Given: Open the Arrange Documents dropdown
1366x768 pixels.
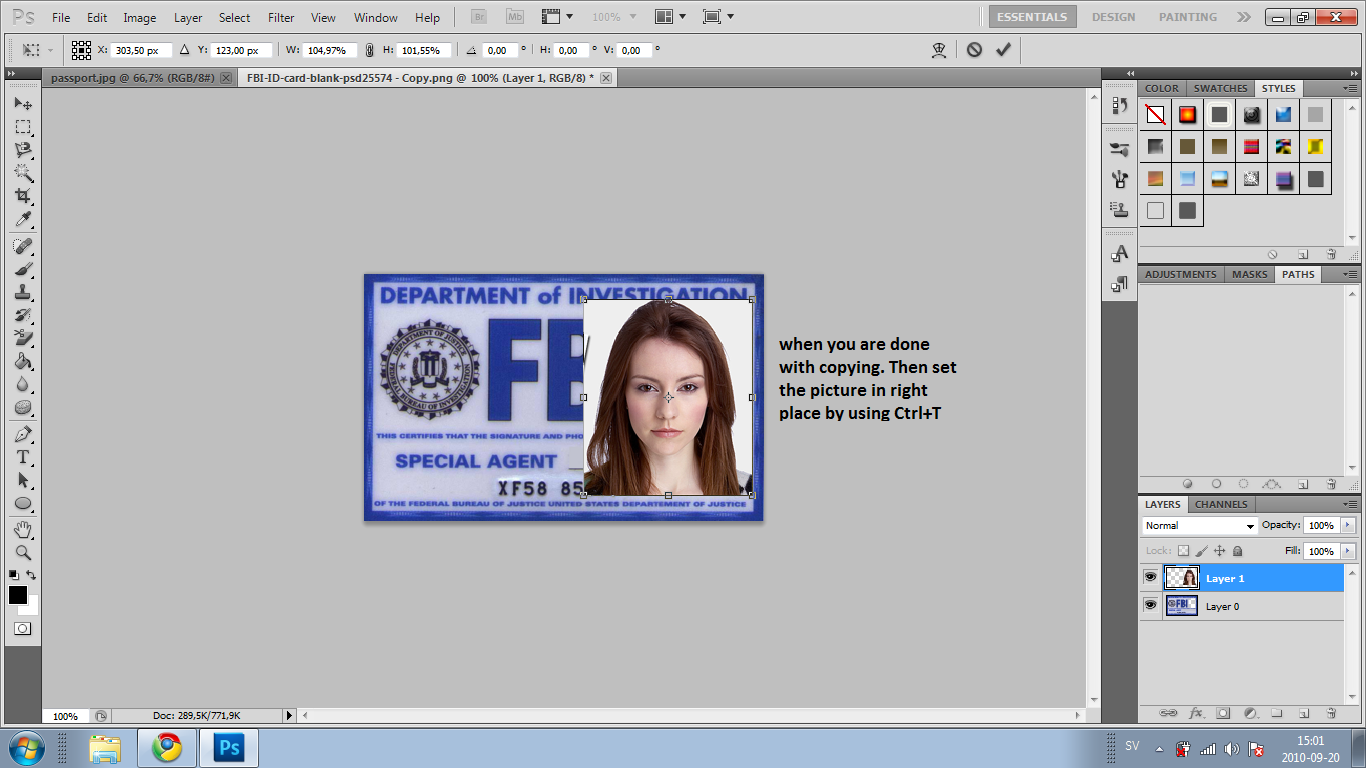Looking at the screenshot, I should [x=671, y=17].
